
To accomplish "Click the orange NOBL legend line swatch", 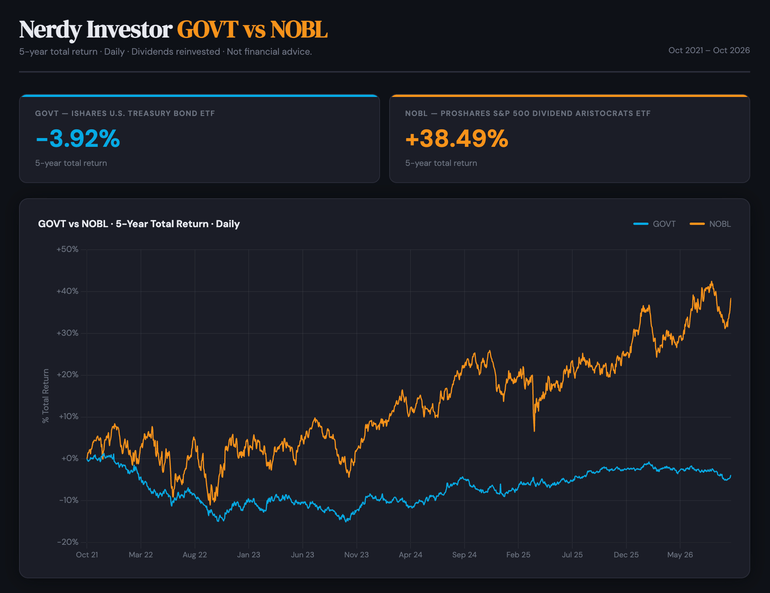I will click(x=697, y=224).
